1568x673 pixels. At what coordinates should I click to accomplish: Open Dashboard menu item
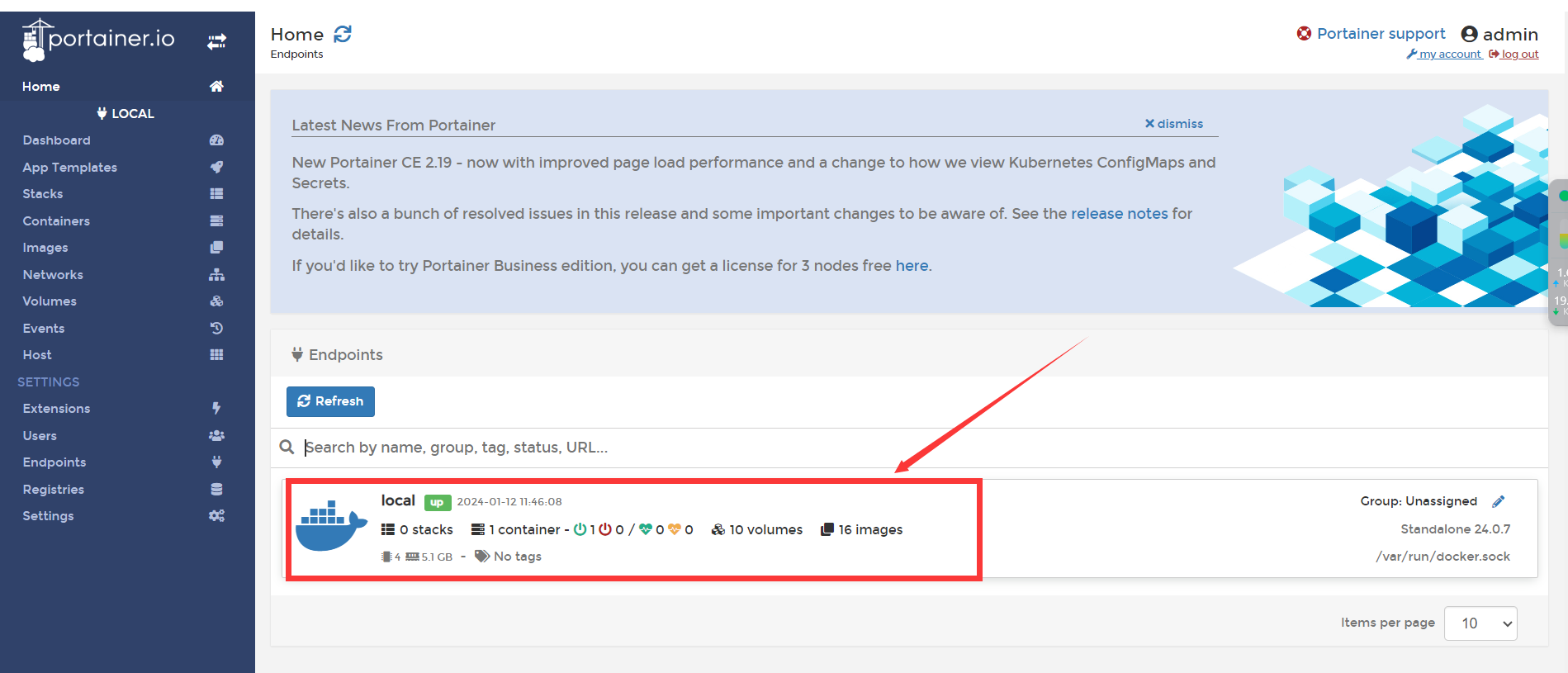tap(57, 140)
